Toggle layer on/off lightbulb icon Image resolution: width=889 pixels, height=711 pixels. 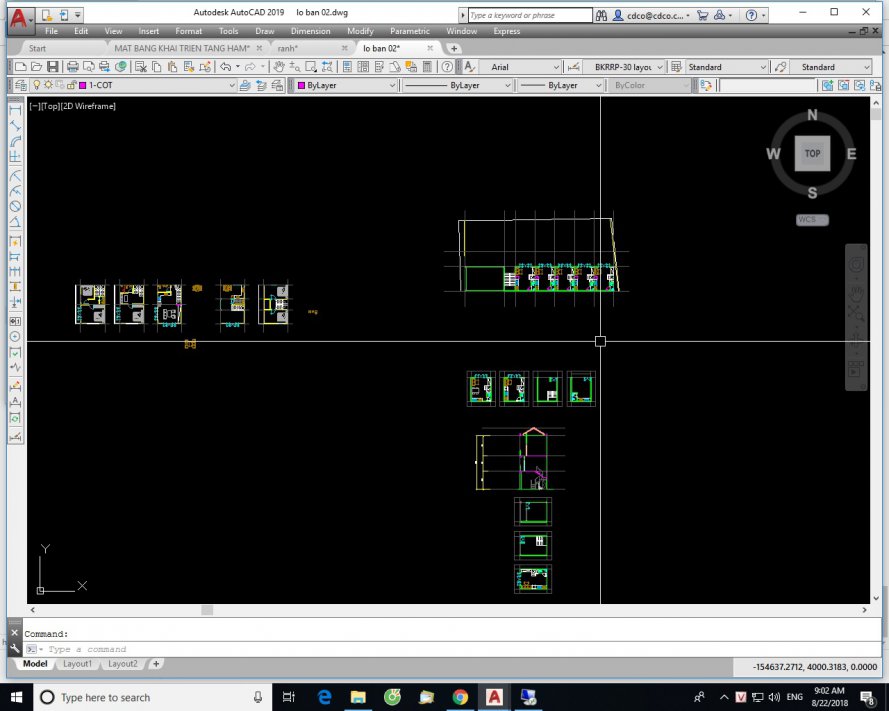coord(37,85)
